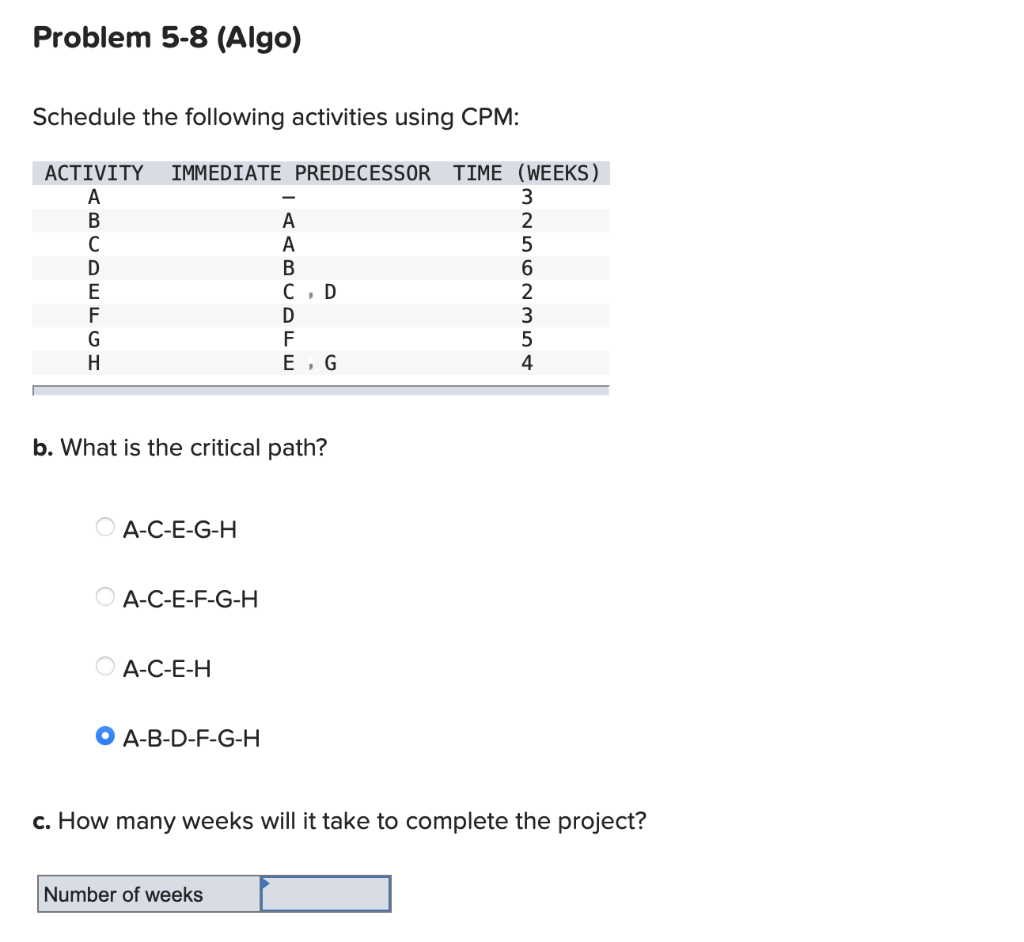The image size is (1024, 942).
Task: Click the time value 6 for activity D
Action: (x=526, y=268)
